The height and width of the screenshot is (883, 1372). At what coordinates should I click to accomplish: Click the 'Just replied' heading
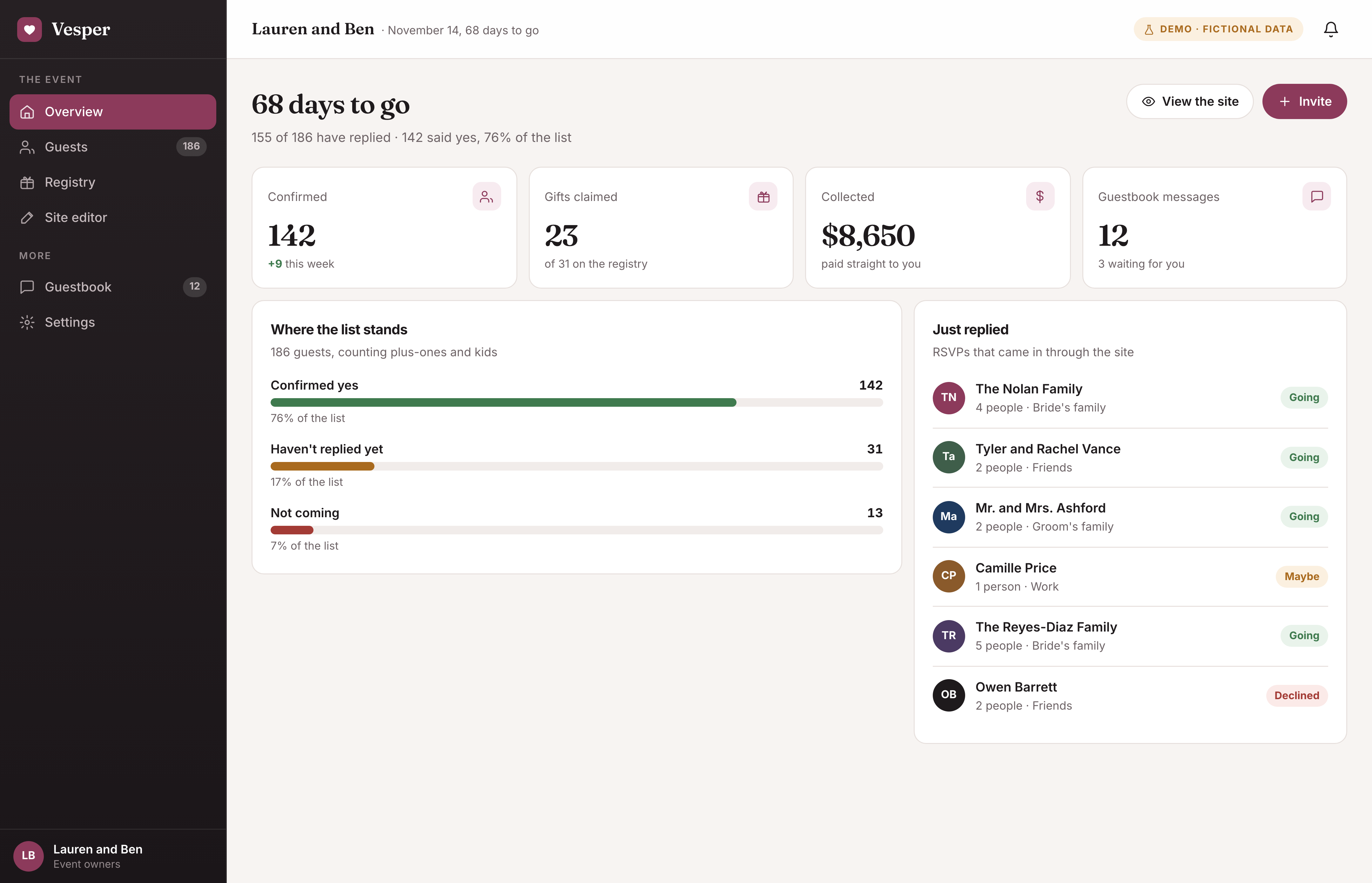(x=970, y=330)
